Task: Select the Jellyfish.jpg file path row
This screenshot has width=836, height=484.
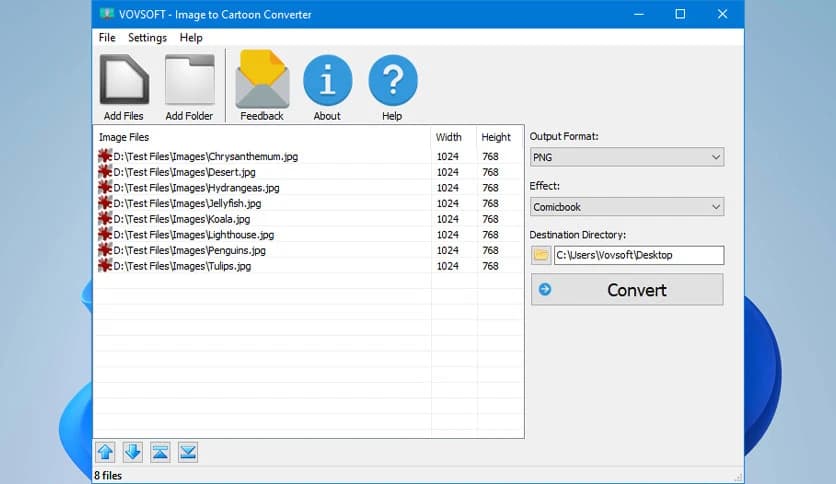Action: coord(187,203)
